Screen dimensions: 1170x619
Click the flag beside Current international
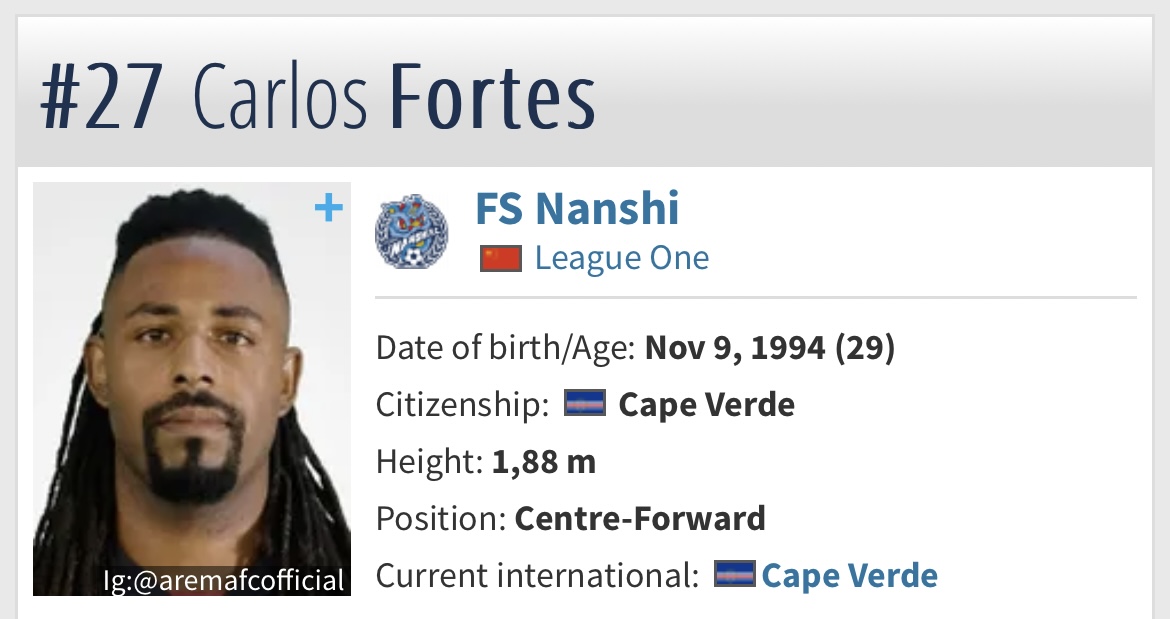pyautogui.click(x=735, y=575)
